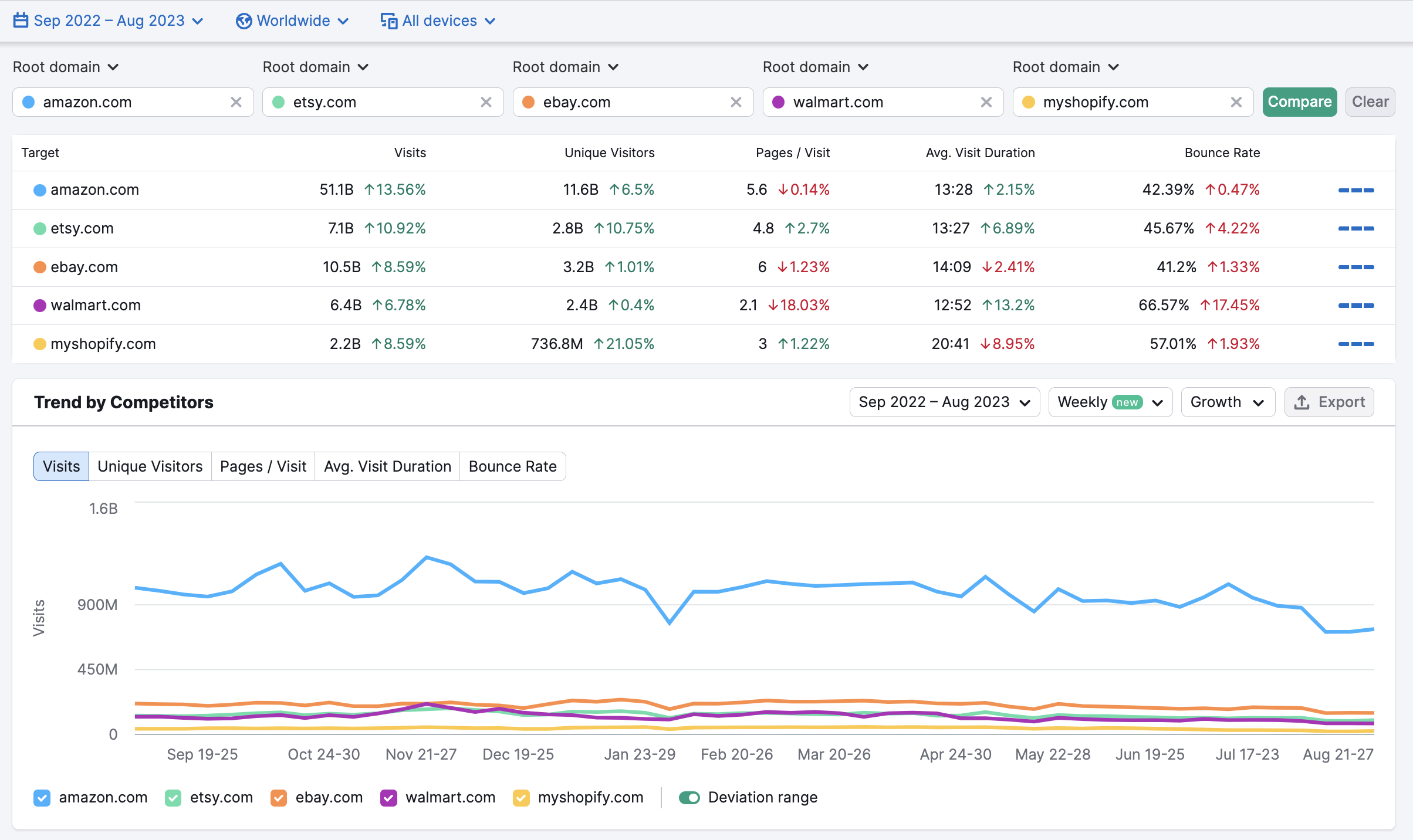Click the 66.57% bounce rate for walmart.com
Viewport: 1413px width, 840px height.
coord(1164,305)
